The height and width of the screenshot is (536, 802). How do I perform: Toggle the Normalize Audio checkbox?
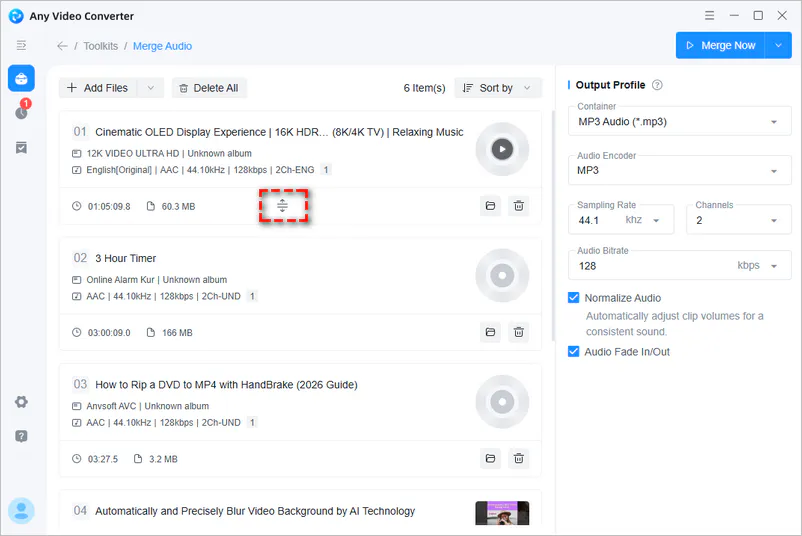click(573, 298)
